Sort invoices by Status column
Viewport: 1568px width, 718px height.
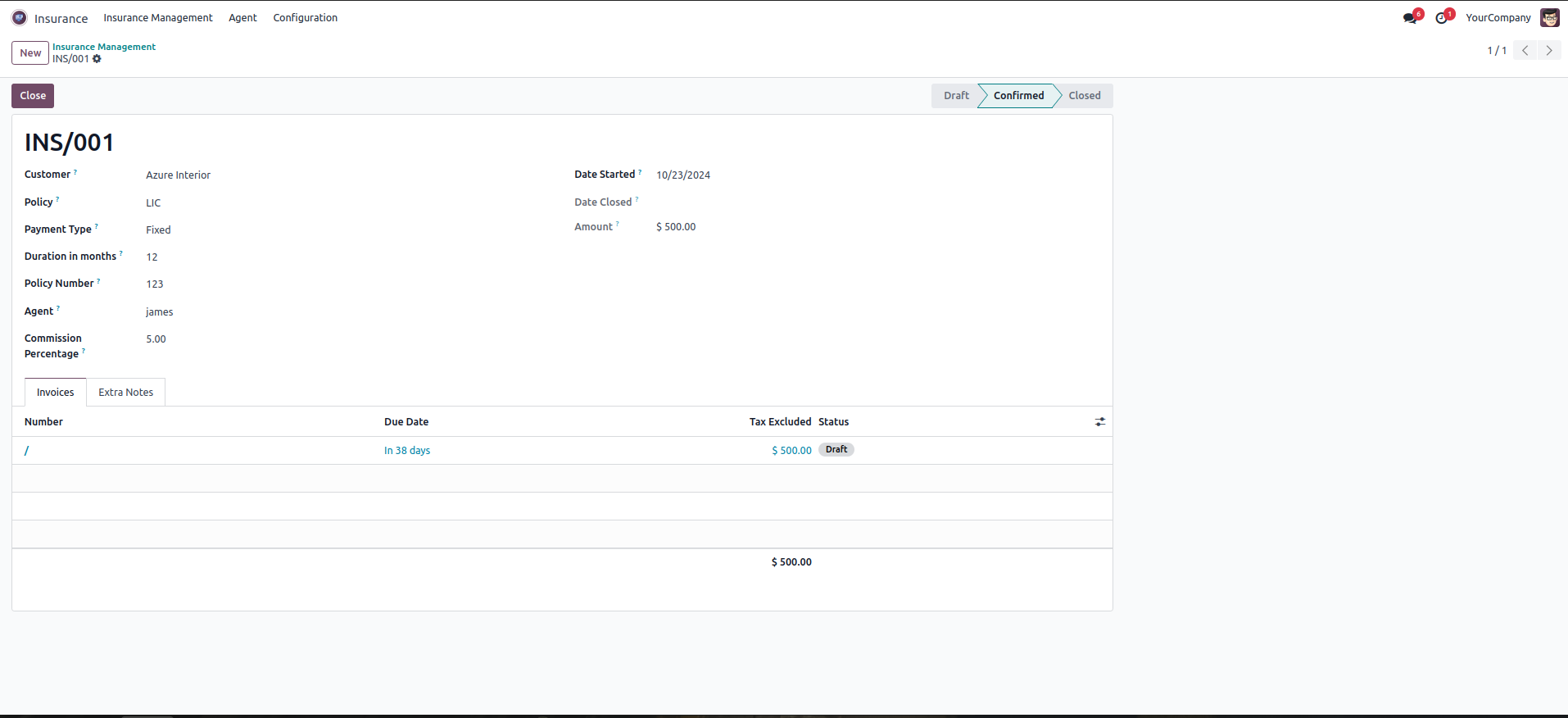833,422
